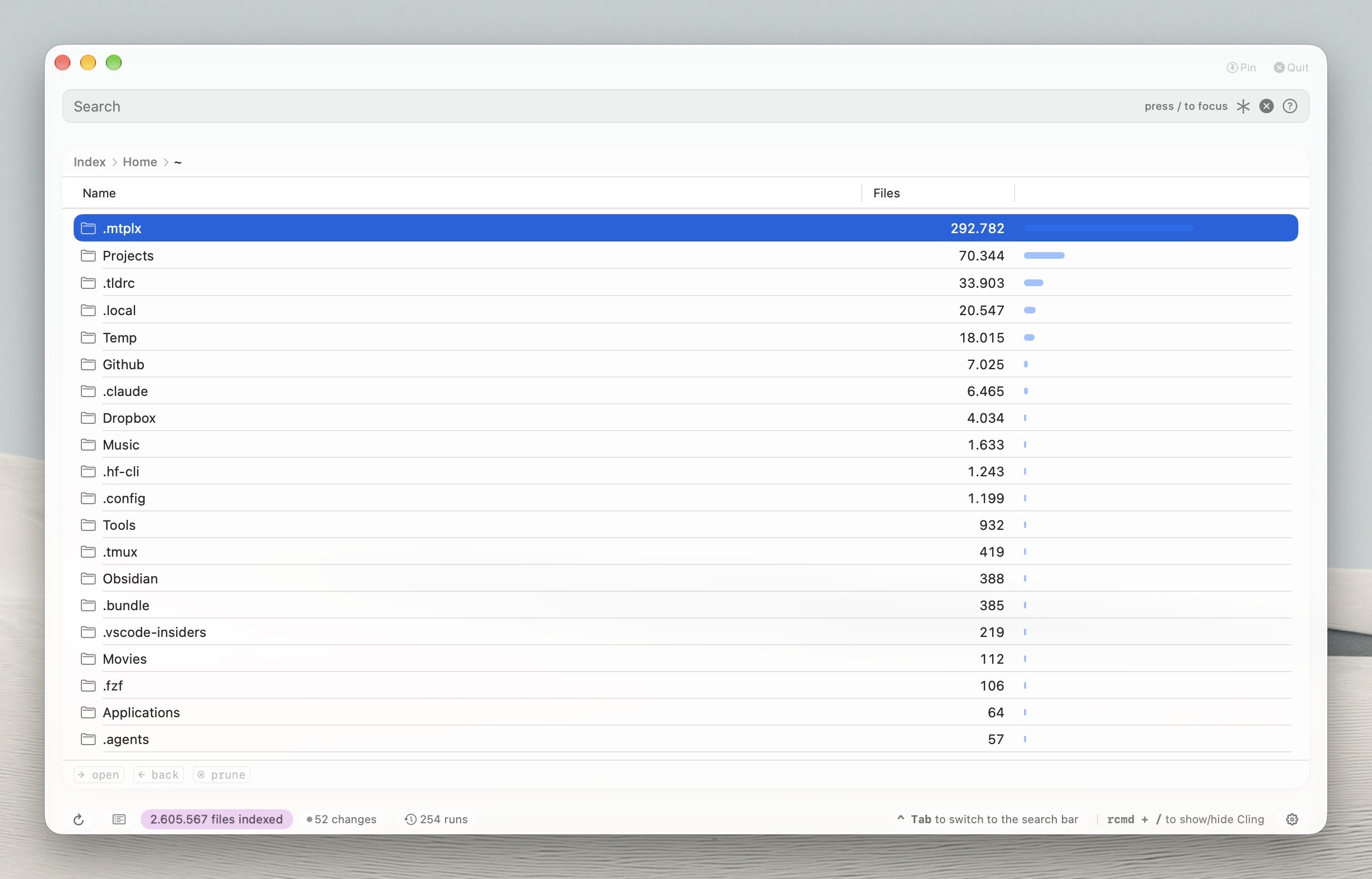Open the search help question mark icon
Screen dimensions: 1372x879
(x=1290, y=106)
